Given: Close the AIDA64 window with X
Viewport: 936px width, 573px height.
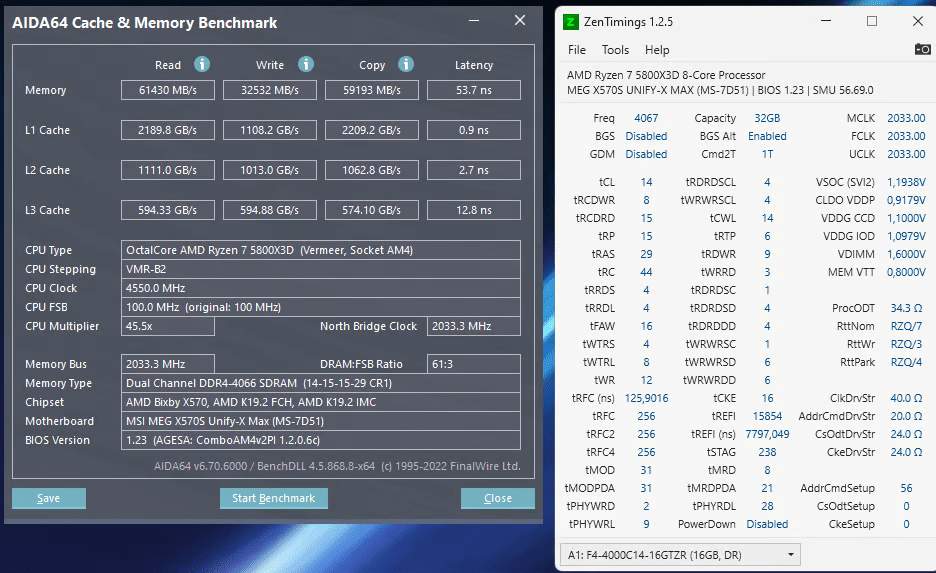Looking at the screenshot, I should coord(520,21).
